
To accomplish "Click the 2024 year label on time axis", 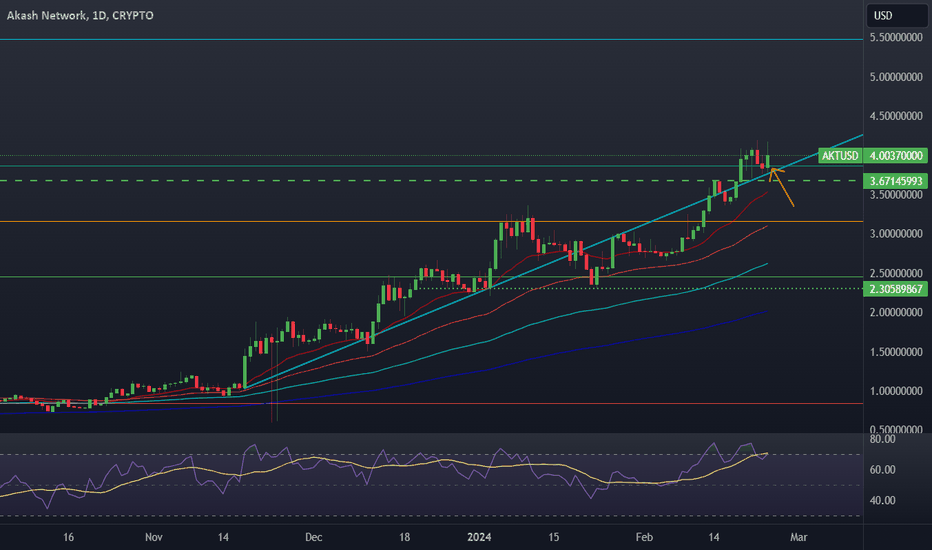I will [479, 537].
